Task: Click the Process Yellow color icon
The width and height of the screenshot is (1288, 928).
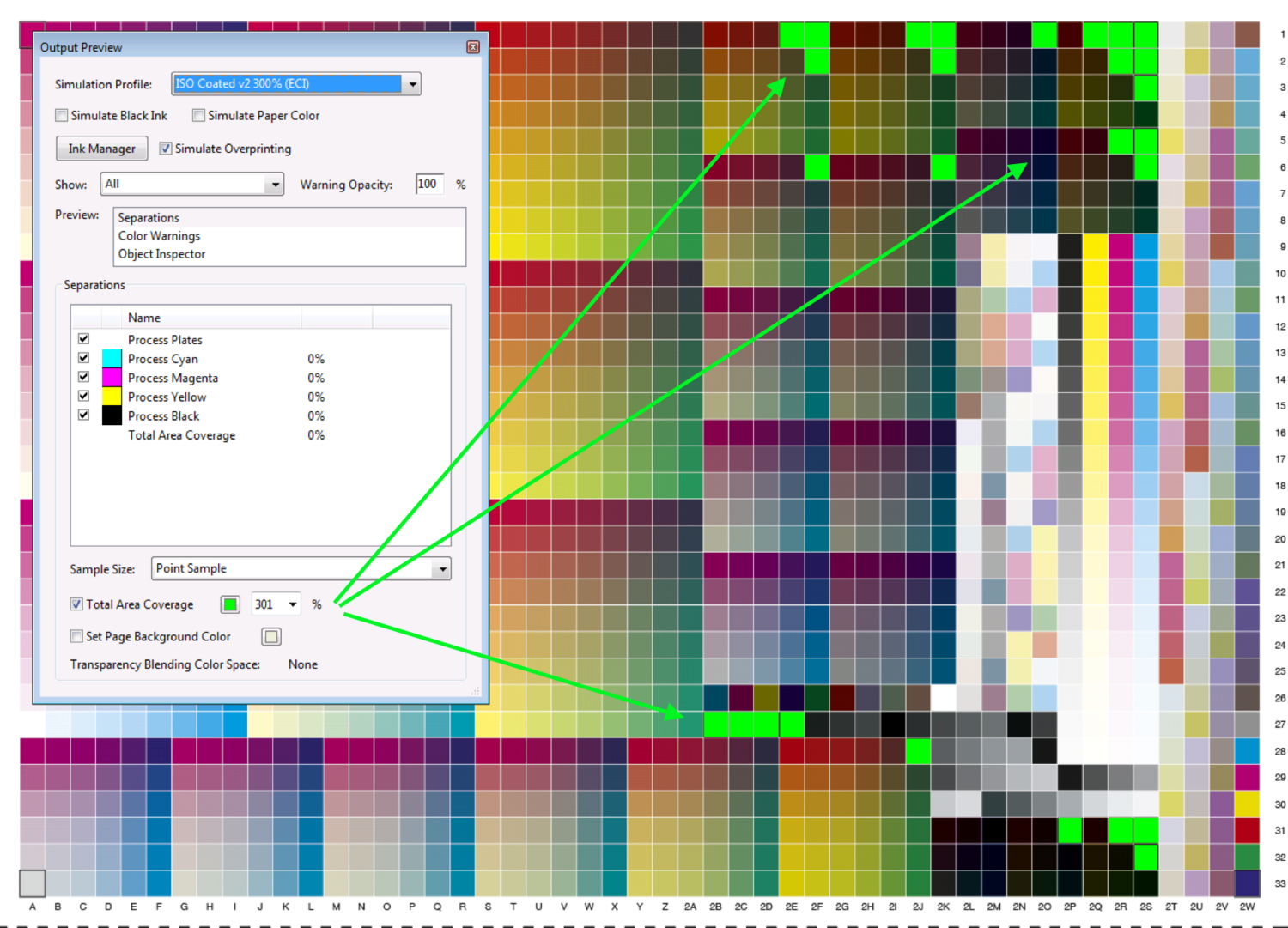Action: pyautogui.click(x=112, y=397)
